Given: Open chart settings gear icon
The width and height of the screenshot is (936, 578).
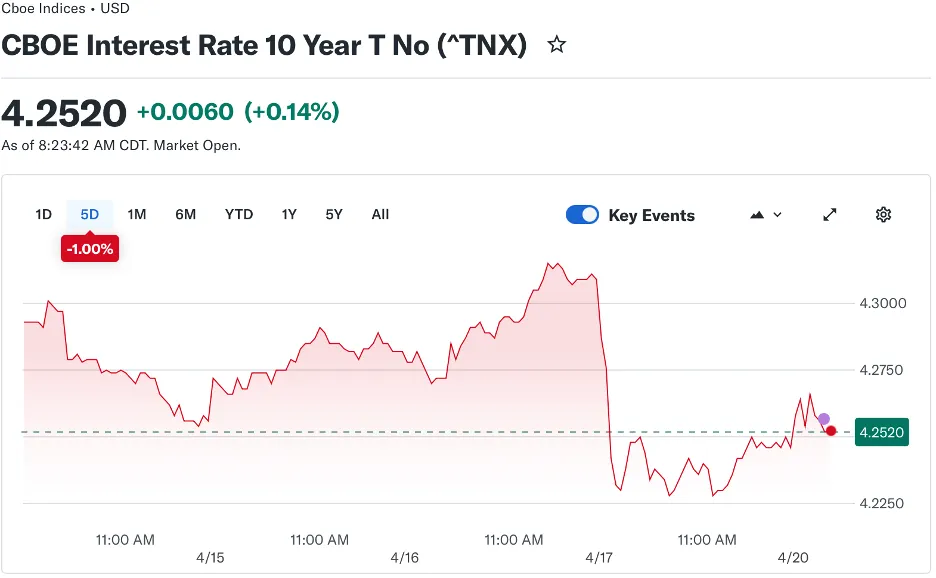Looking at the screenshot, I should click(883, 215).
